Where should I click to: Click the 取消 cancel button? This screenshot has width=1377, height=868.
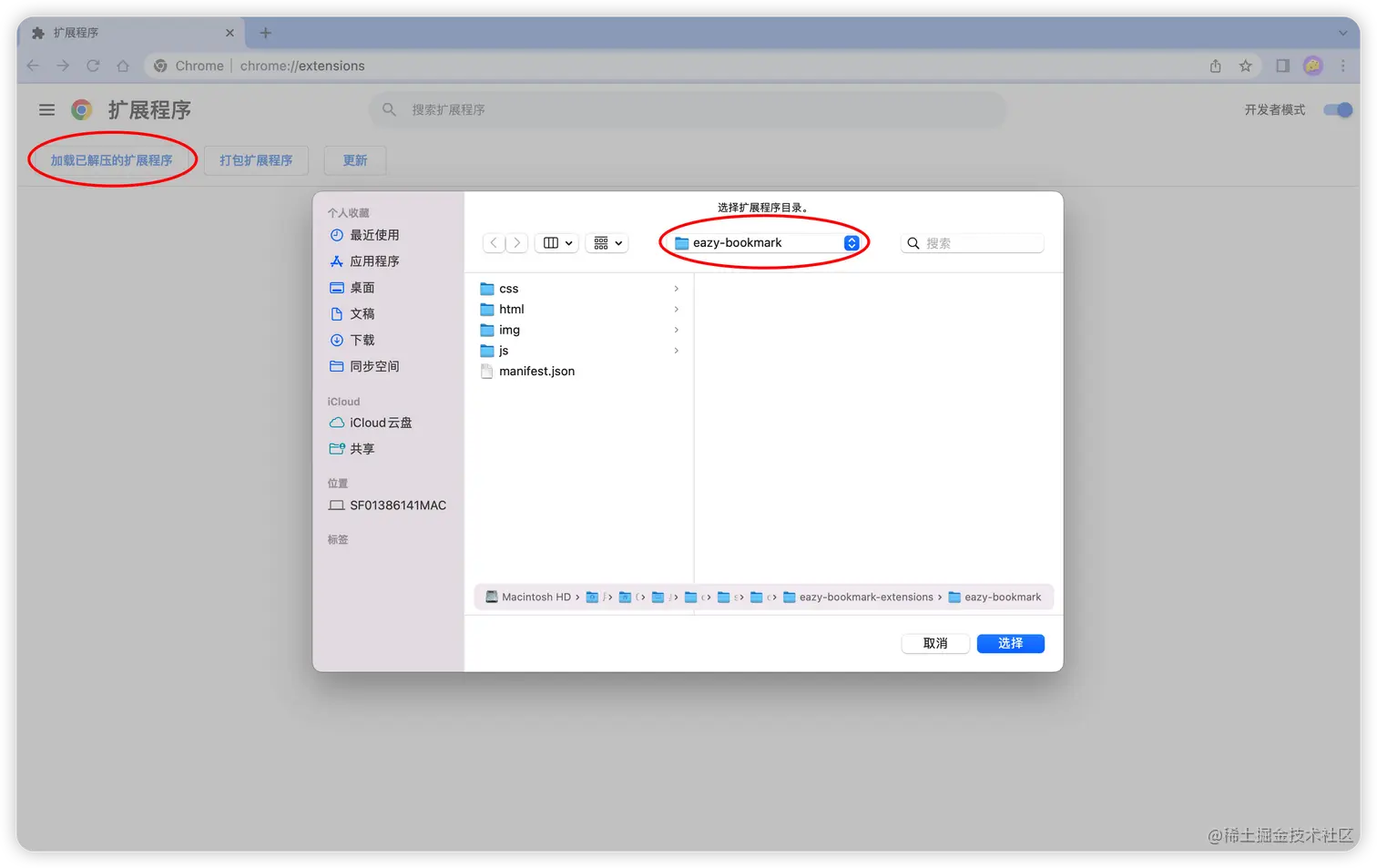935,644
